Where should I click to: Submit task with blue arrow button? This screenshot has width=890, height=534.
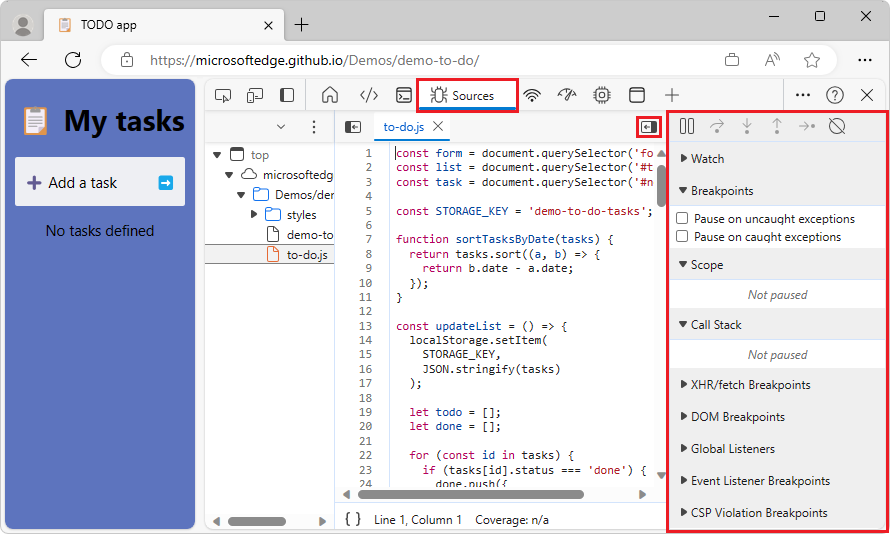coord(166,183)
